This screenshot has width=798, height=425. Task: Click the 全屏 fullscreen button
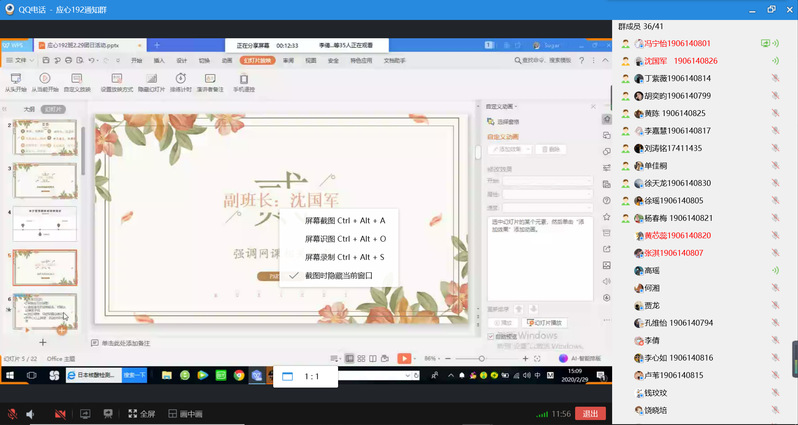[140, 413]
